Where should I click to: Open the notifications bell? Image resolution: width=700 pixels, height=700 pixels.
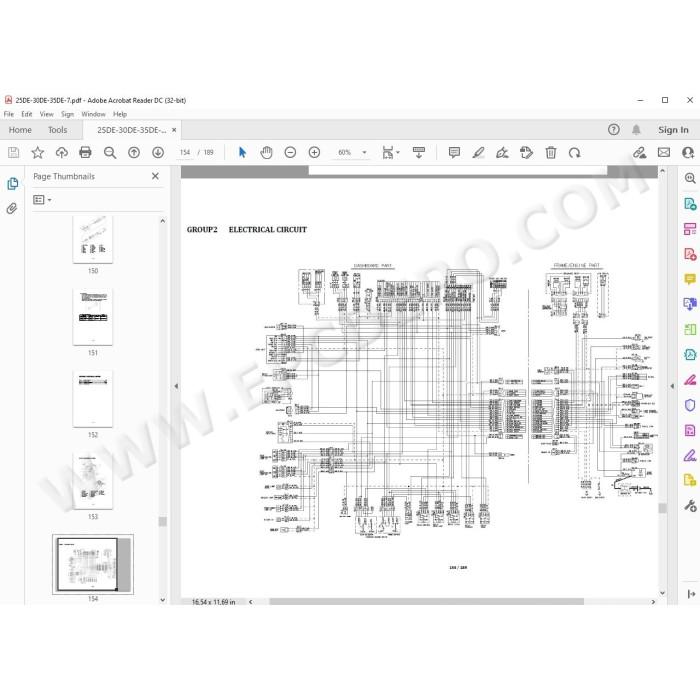point(636,129)
